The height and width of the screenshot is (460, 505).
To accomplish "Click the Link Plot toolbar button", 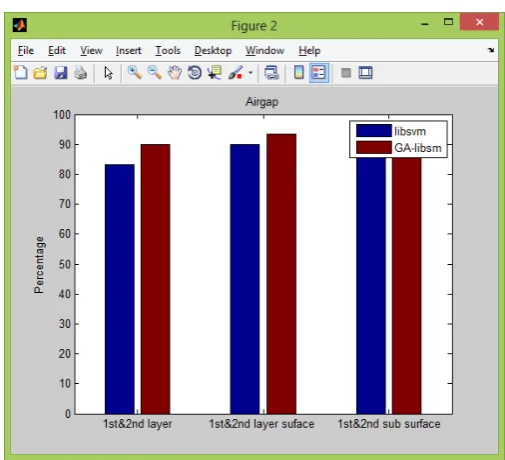I will [x=271, y=72].
